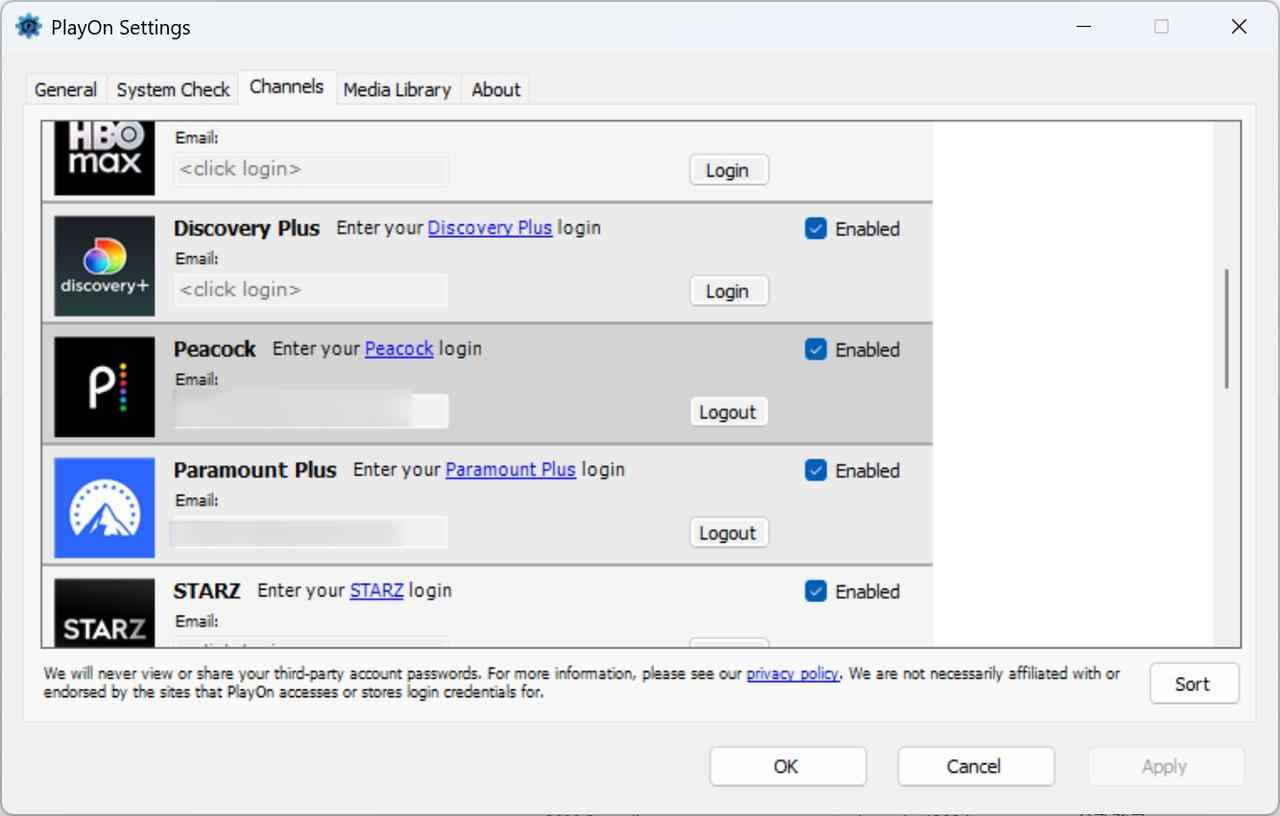
Task: Click the Discovery+ channel logo
Action: [104, 265]
